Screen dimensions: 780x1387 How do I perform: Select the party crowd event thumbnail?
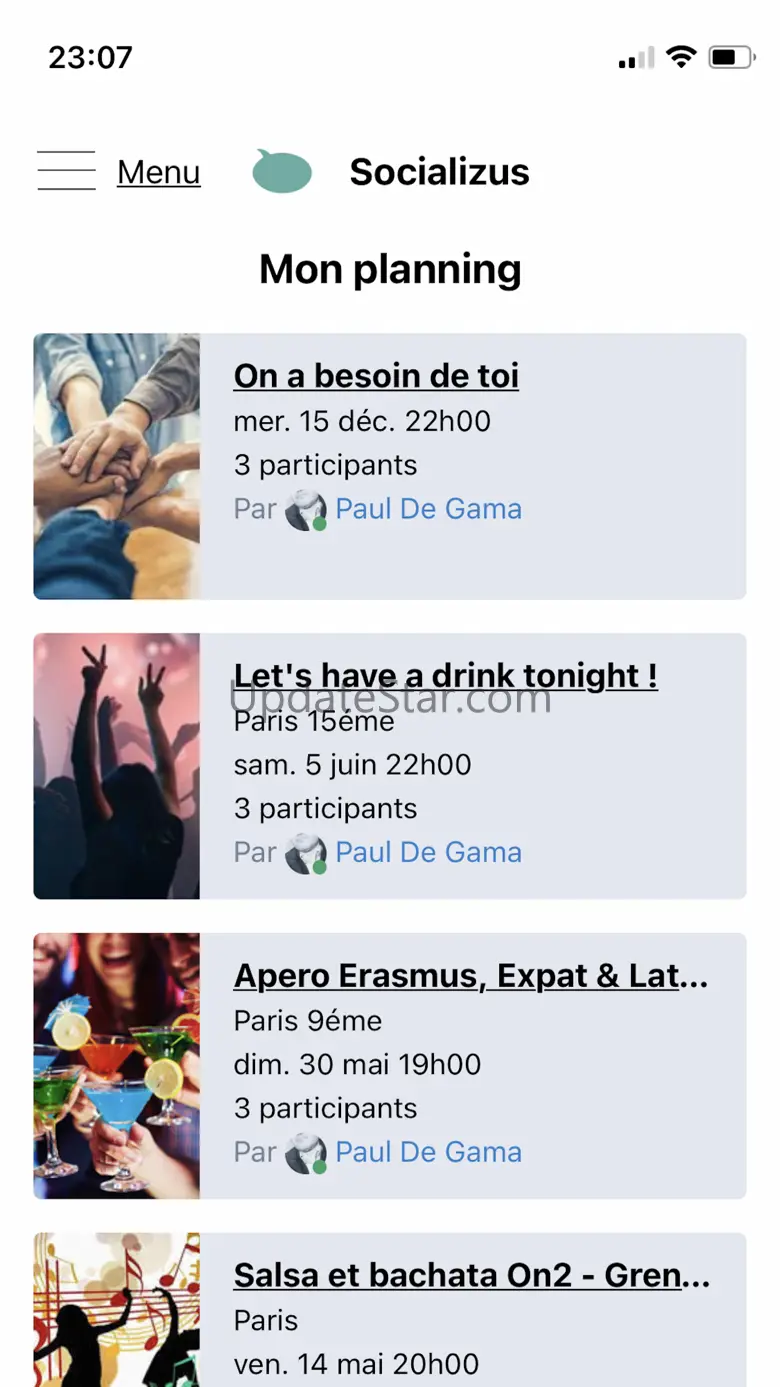[x=117, y=766]
